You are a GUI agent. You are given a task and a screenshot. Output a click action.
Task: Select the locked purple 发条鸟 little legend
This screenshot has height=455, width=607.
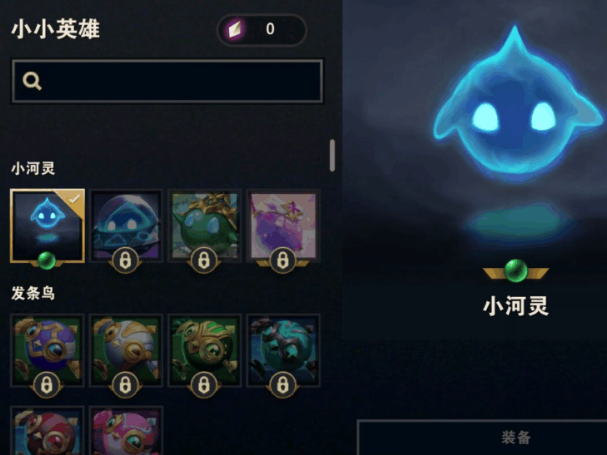click(47, 350)
